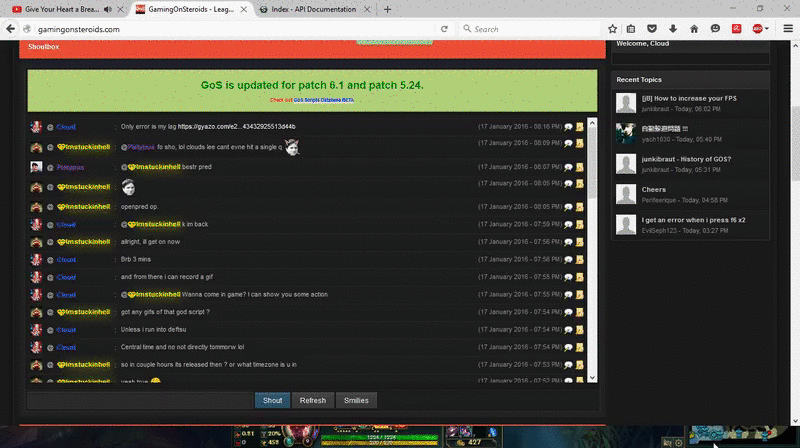This screenshot has height=448, width=800.
Task: Click the @ icon on the 'Brb 3 mins' row
Action: tap(50, 260)
